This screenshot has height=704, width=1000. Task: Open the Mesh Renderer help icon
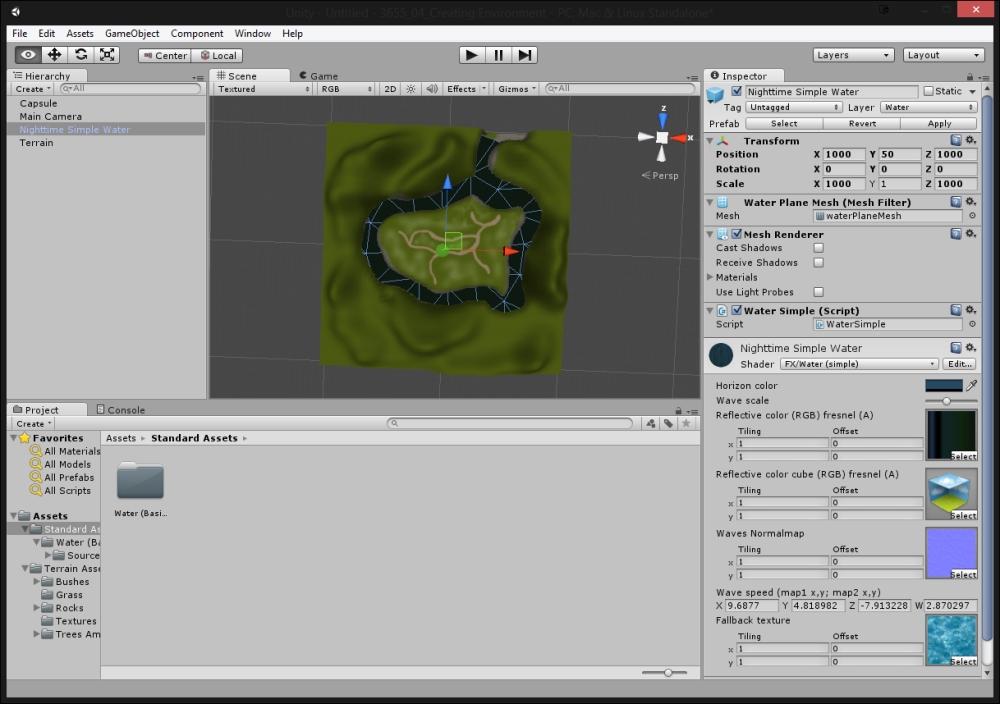coord(955,234)
